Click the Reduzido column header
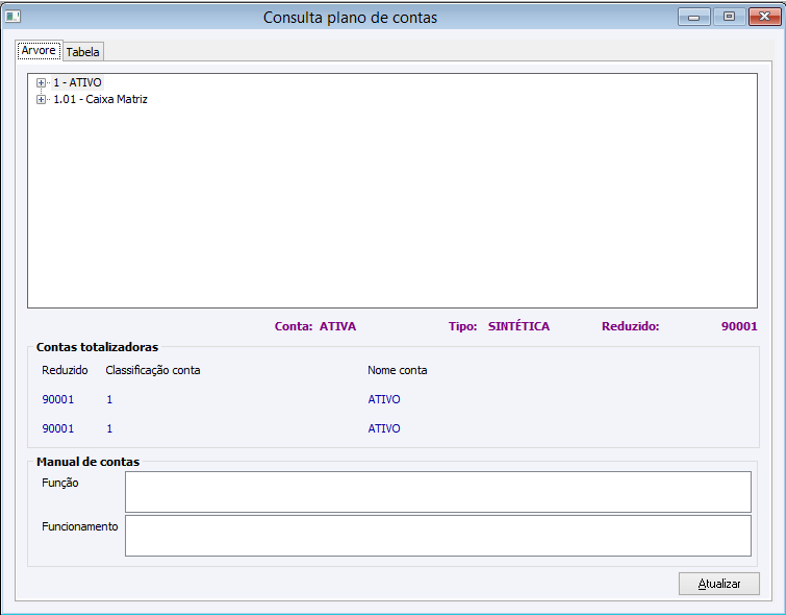The width and height of the screenshot is (786, 615). (65, 370)
